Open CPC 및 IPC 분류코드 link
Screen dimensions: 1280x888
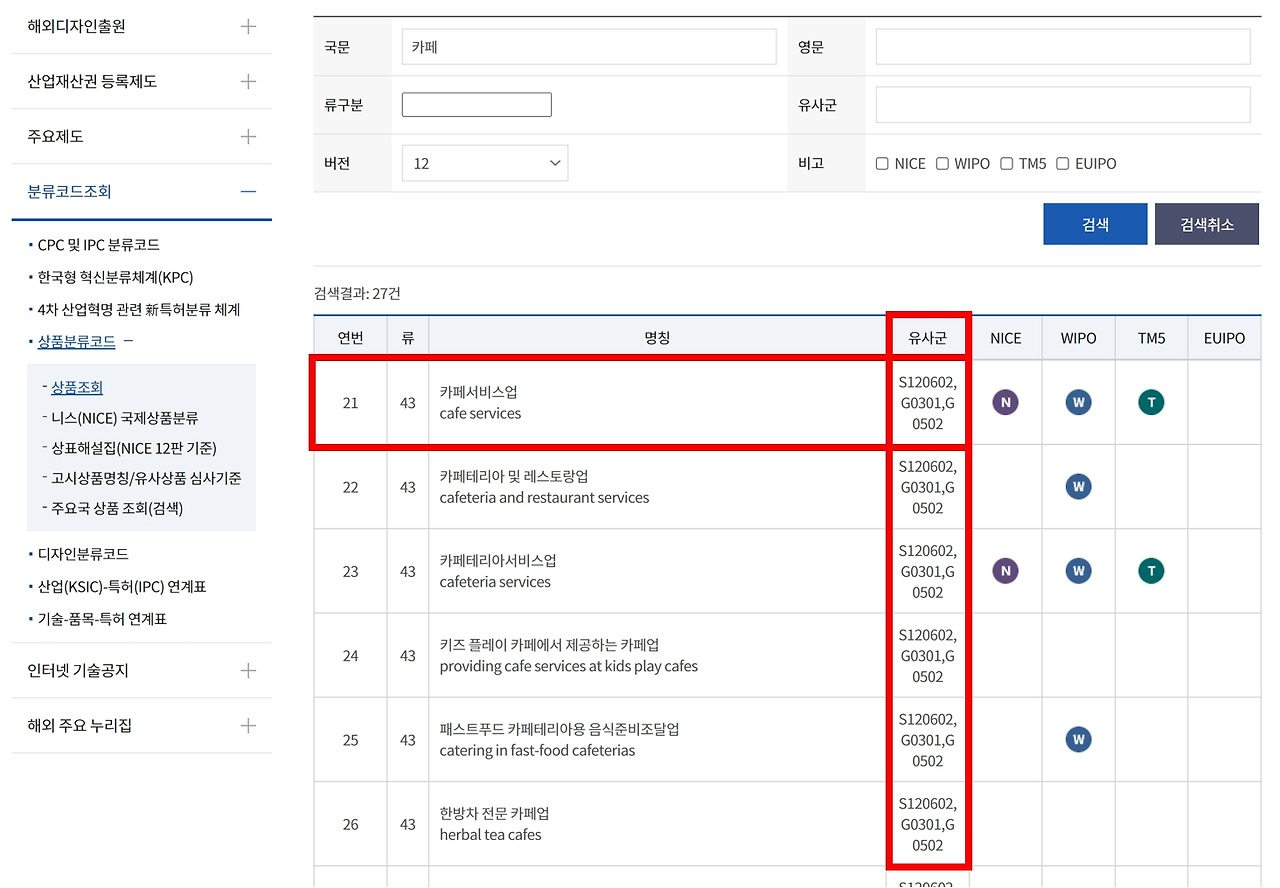[99, 245]
